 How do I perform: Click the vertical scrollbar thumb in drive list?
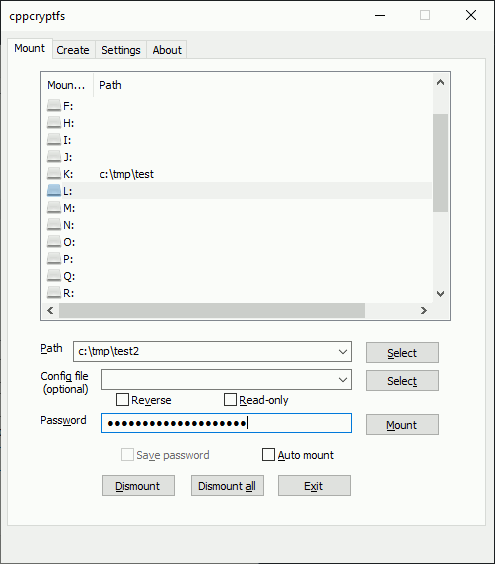pos(440,163)
